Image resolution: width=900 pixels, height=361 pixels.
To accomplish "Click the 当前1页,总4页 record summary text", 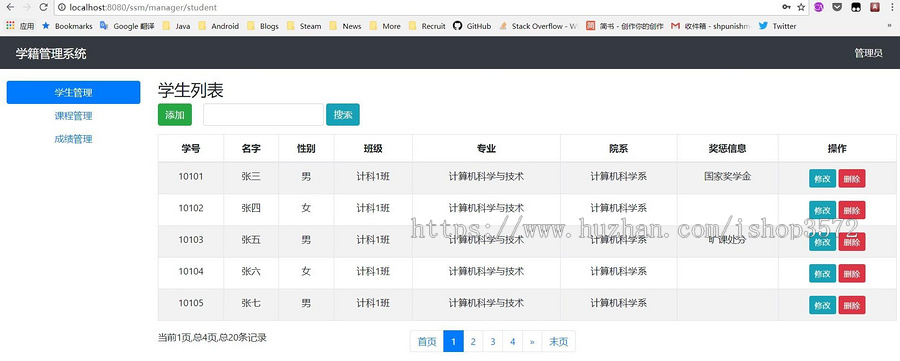I will (212, 337).
